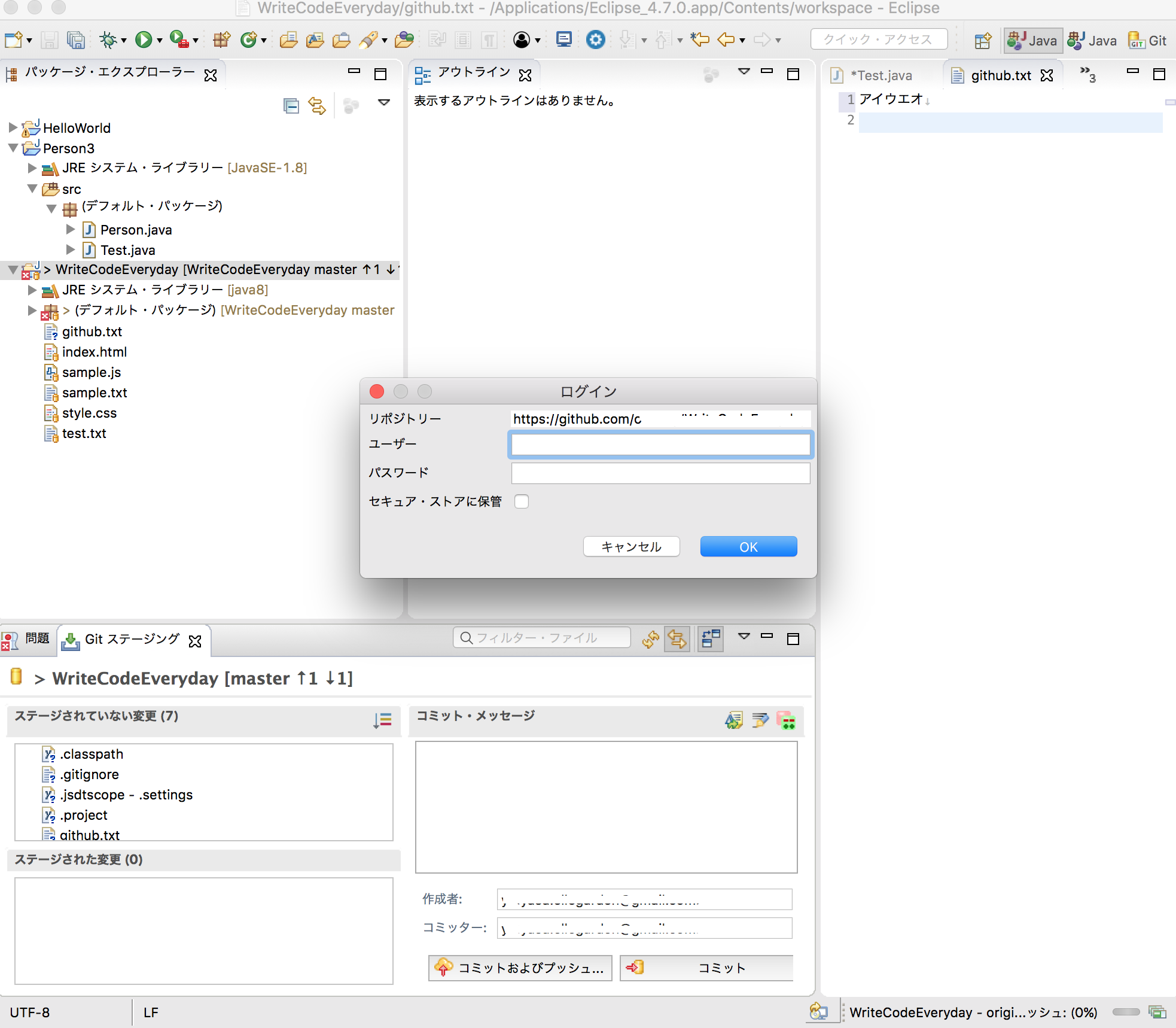Enable the セキュア・ストアに保管 checkbox

(x=522, y=501)
